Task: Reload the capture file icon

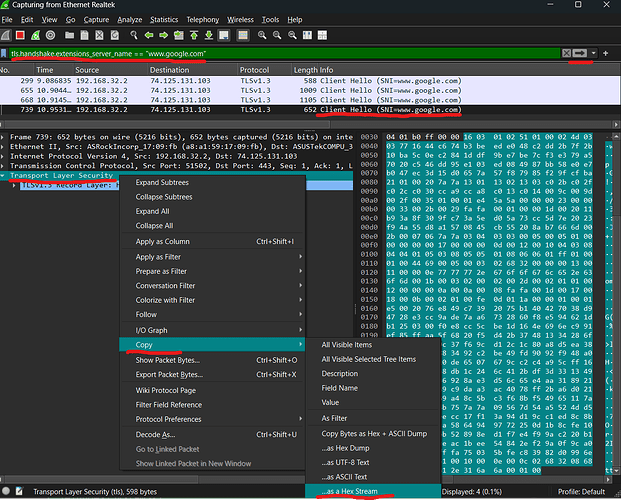Action: tap(114, 35)
